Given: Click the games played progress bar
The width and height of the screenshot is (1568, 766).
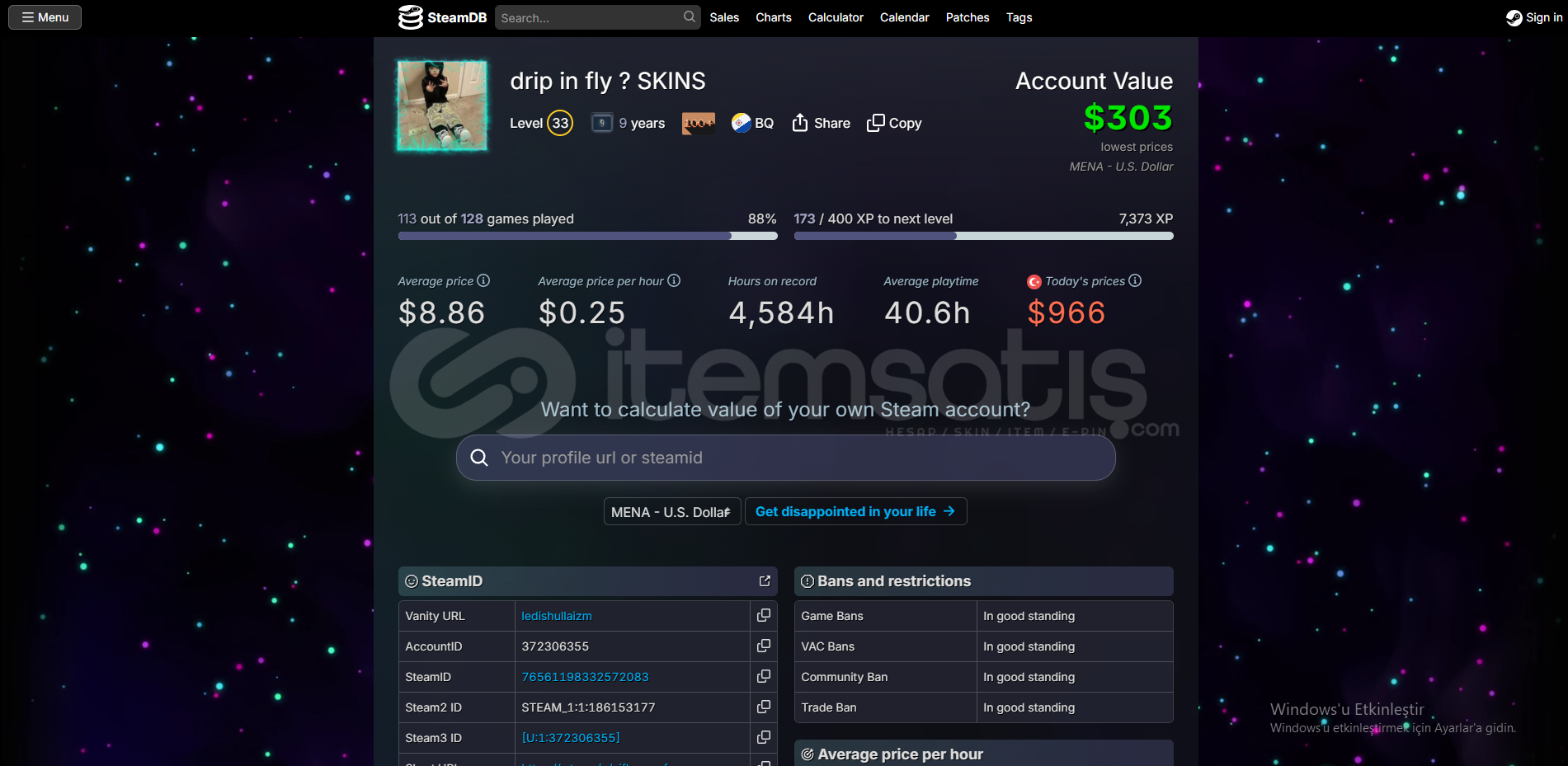Looking at the screenshot, I should 587,236.
